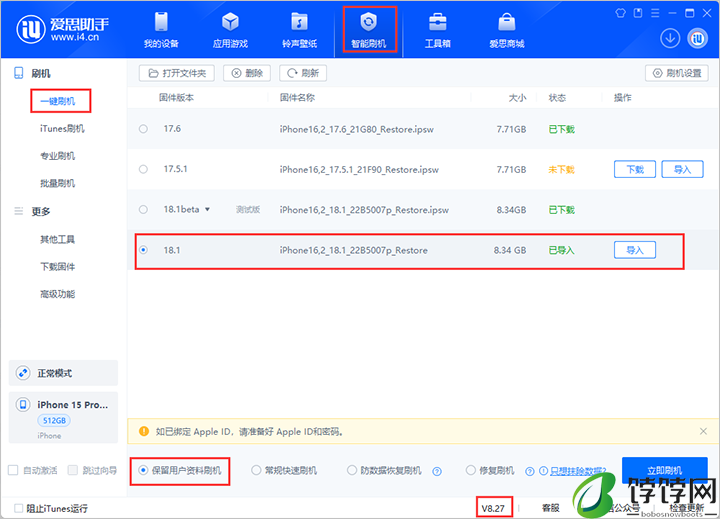Click version V8.27 in status bar
This screenshot has height=519, width=720.
(x=493, y=508)
